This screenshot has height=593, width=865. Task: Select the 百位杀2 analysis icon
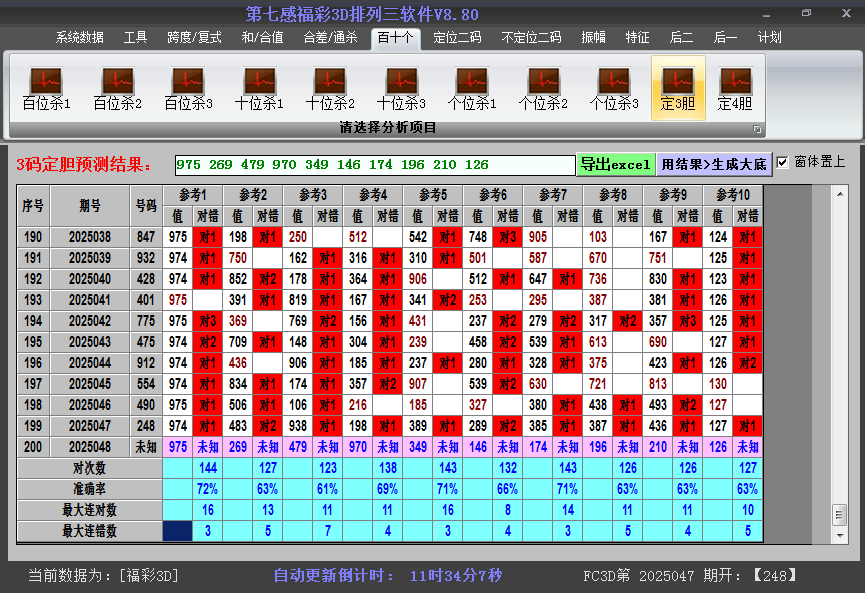click(118, 89)
